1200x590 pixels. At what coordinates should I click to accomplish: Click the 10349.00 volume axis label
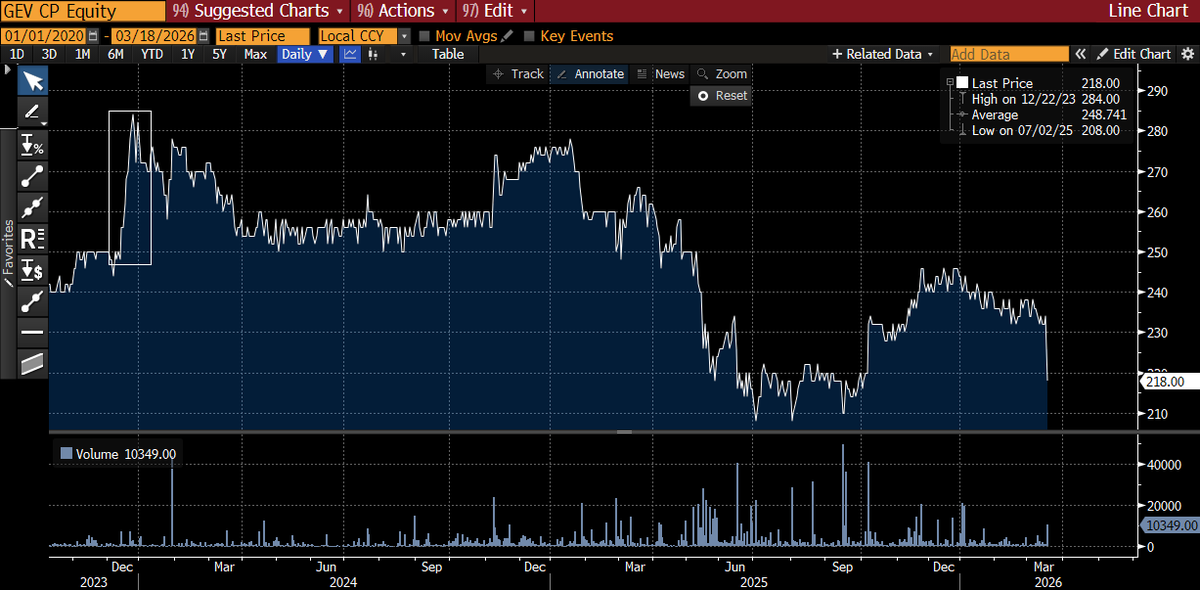1169,524
